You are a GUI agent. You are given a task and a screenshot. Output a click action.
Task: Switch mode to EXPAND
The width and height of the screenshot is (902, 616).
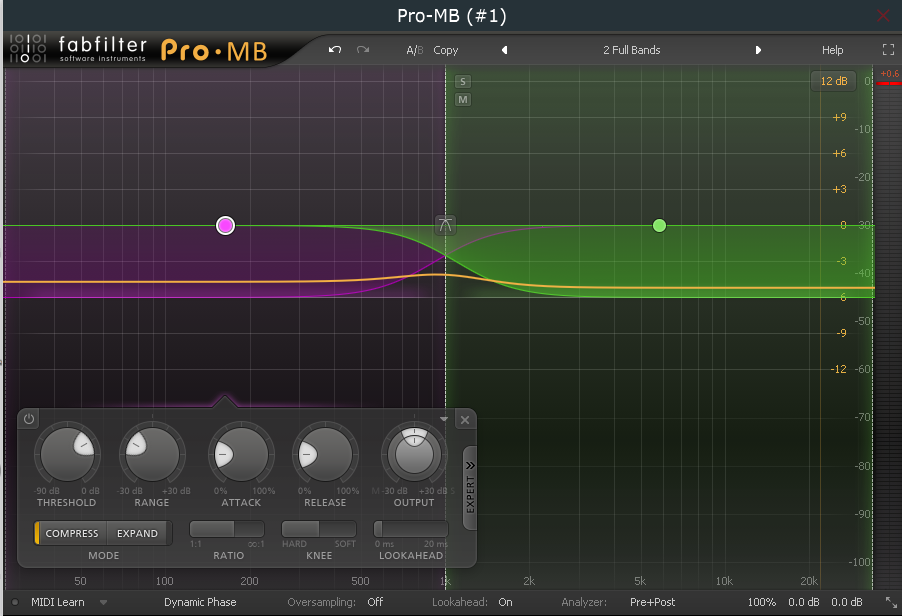point(137,533)
